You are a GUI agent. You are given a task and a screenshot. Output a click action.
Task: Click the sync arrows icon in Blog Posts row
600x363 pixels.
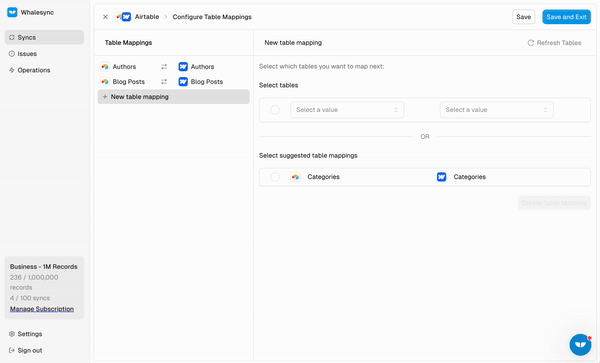[x=164, y=82]
